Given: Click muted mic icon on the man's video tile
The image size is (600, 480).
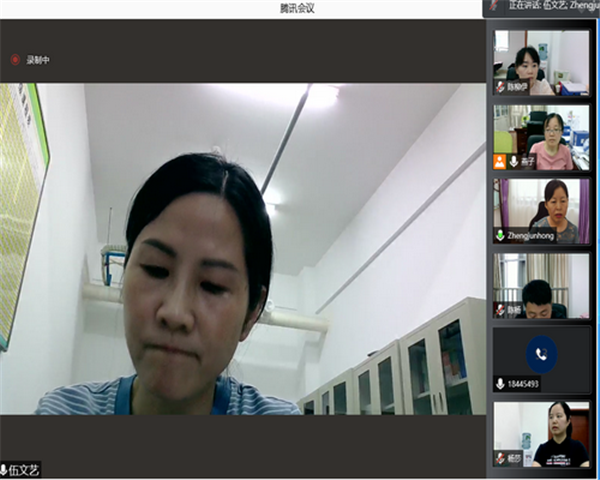Looking at the screenshot, I should 500,310.
